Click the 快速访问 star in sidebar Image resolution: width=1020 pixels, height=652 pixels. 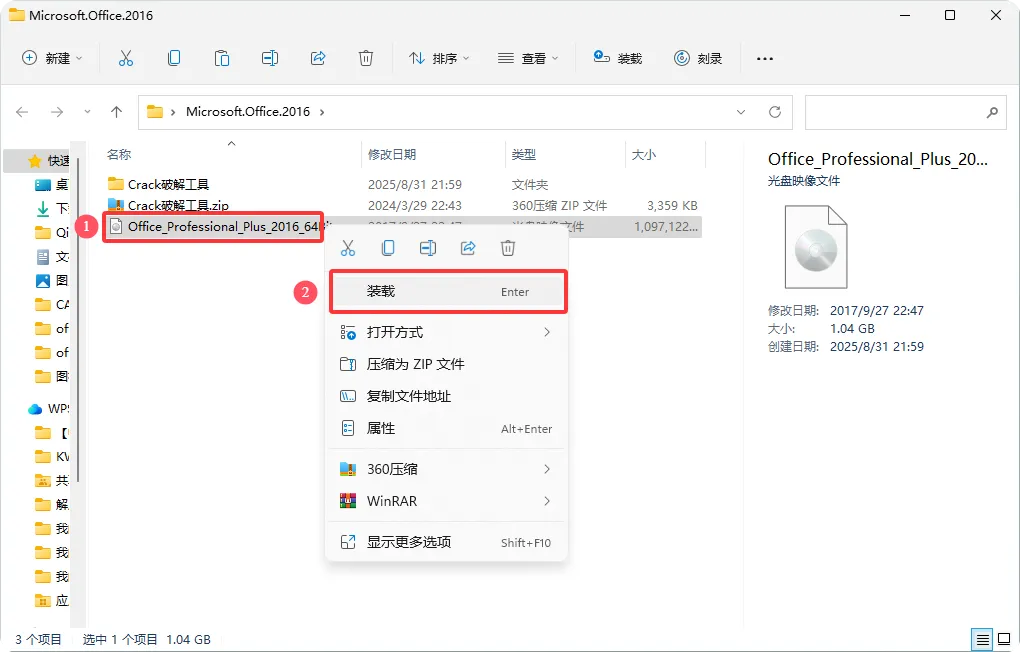coord(34,161)
